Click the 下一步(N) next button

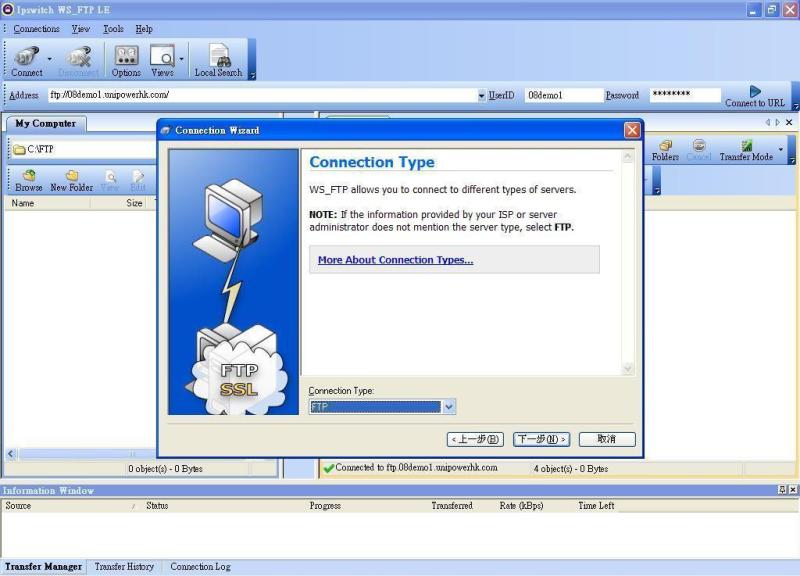541,439
